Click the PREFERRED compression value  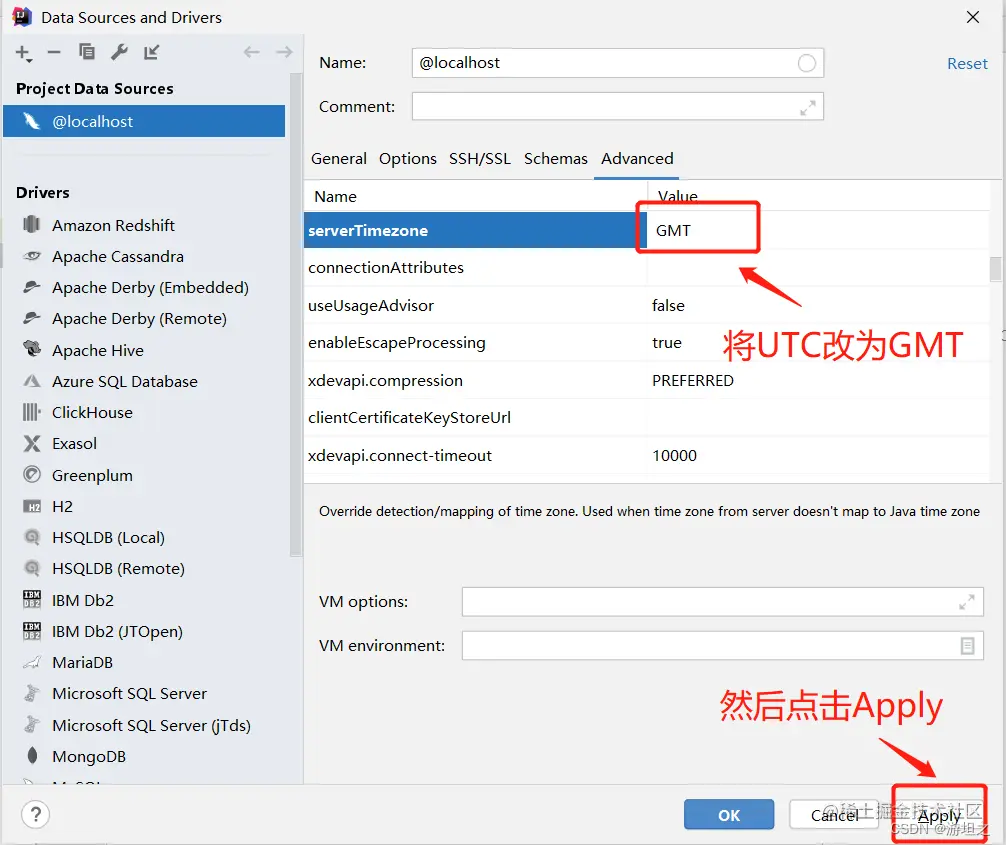(692, 380)
